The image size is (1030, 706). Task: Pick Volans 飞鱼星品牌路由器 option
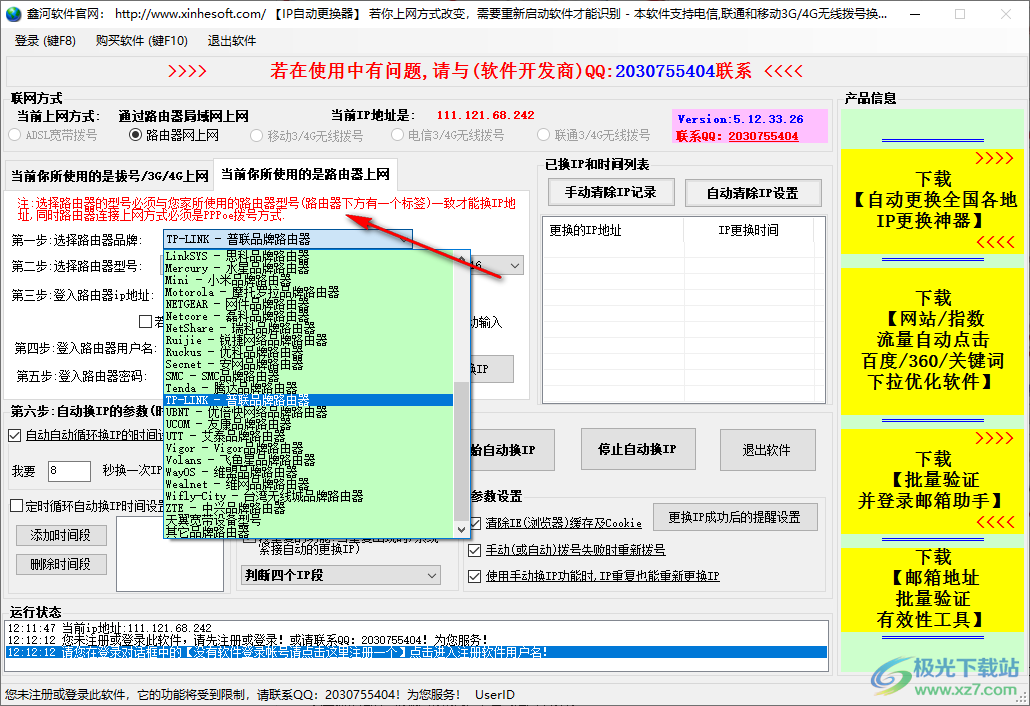coord(308,460)
